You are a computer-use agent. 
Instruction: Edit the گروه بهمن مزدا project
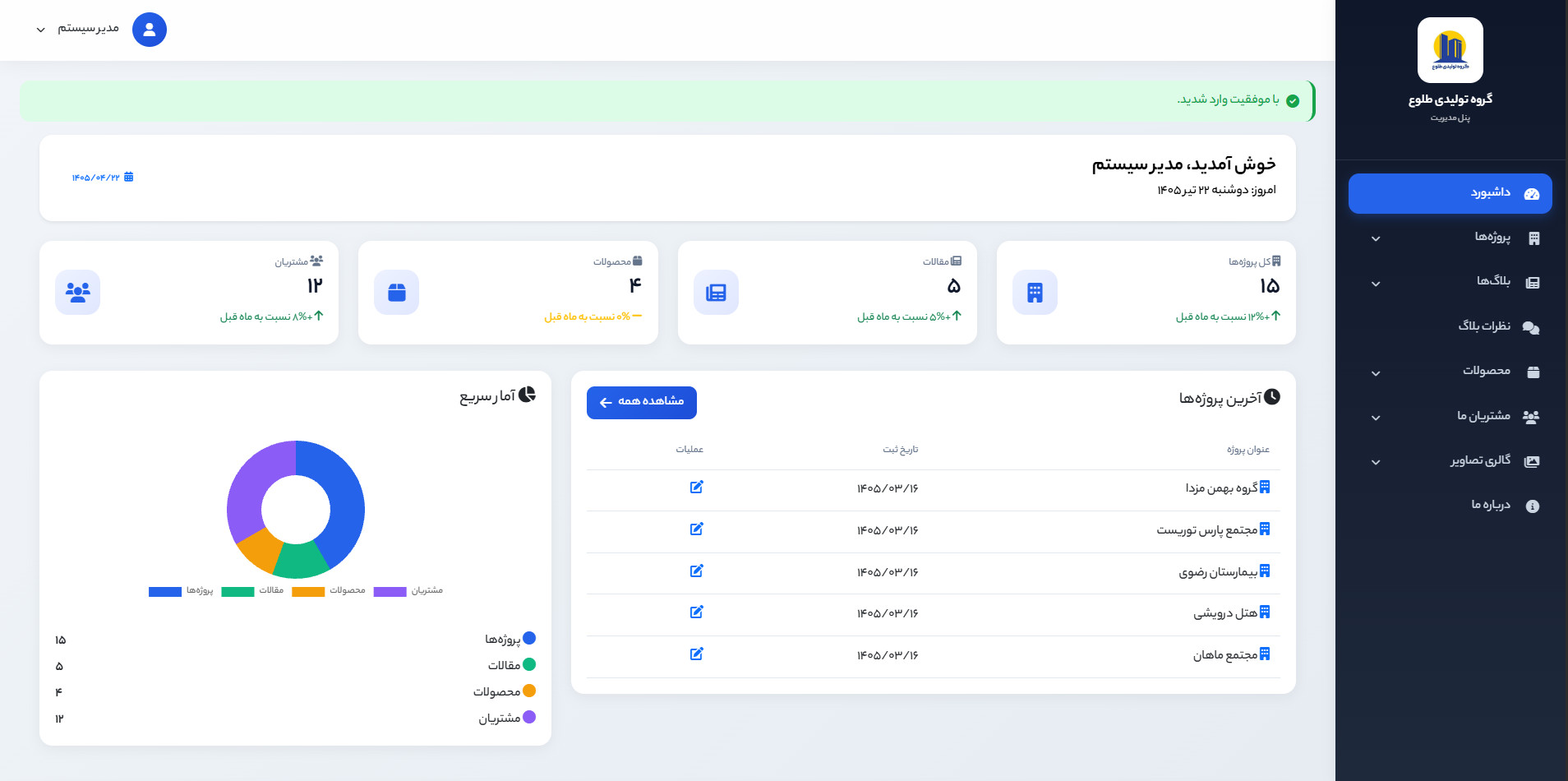click(x=697, y=488)
